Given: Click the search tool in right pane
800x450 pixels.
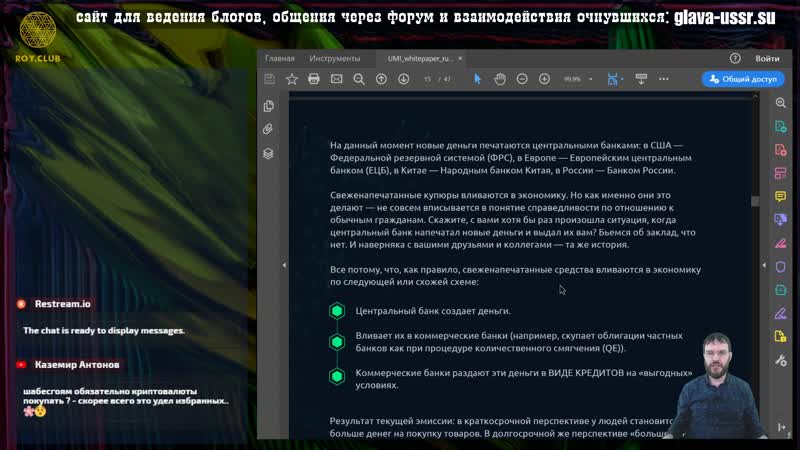Looking at the screenshot, I should [x=781, y=103].
